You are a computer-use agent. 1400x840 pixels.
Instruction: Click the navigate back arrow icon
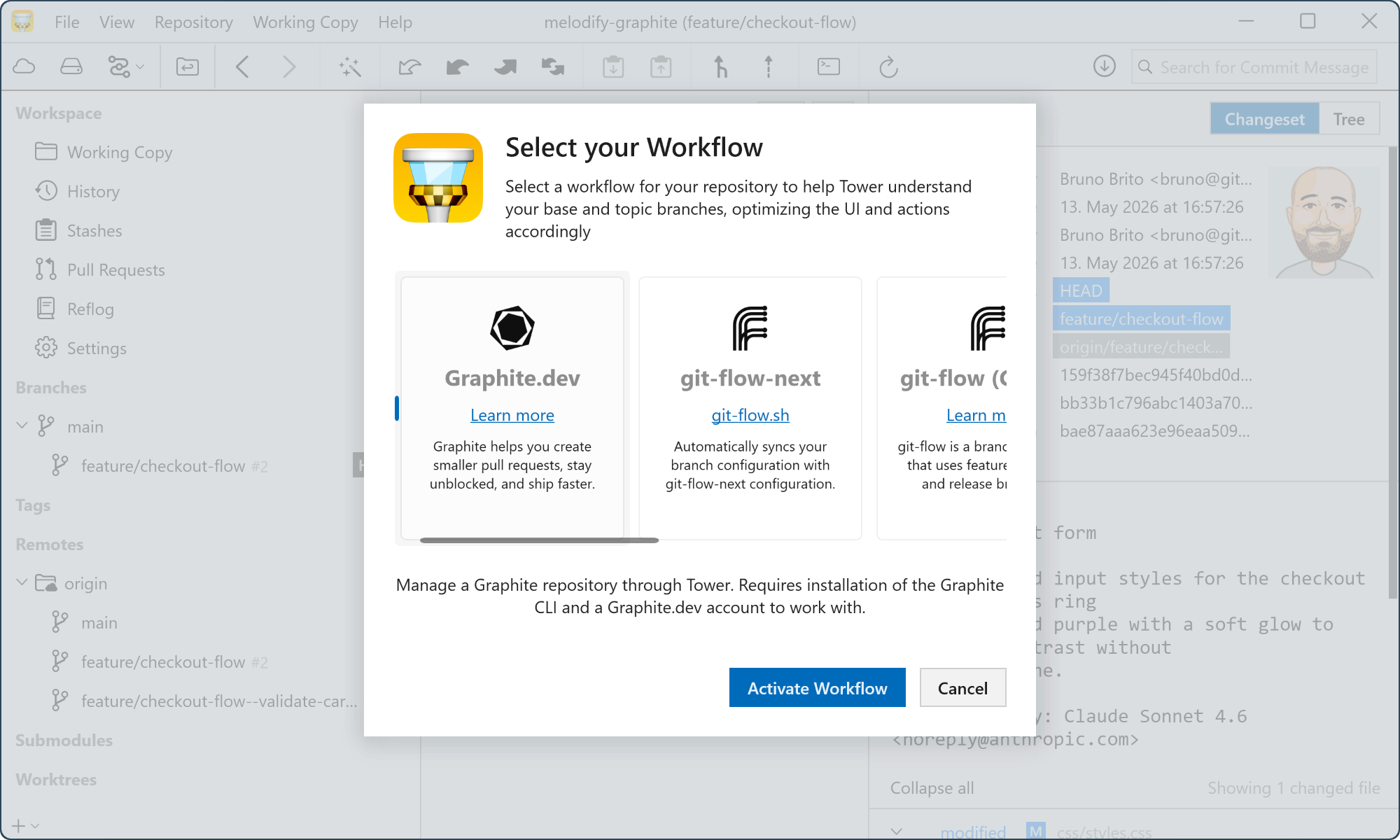(x=242, y=67)
